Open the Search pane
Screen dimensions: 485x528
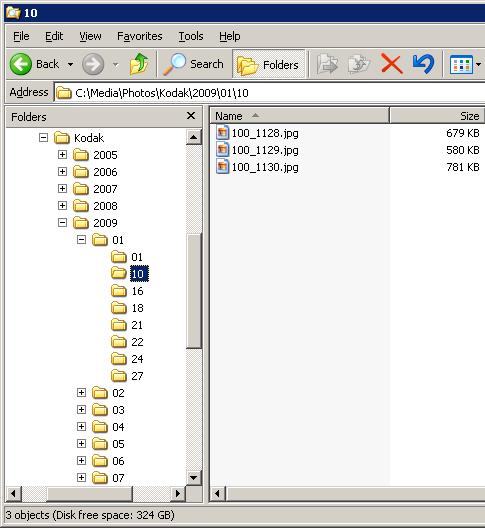coord(193,64)
